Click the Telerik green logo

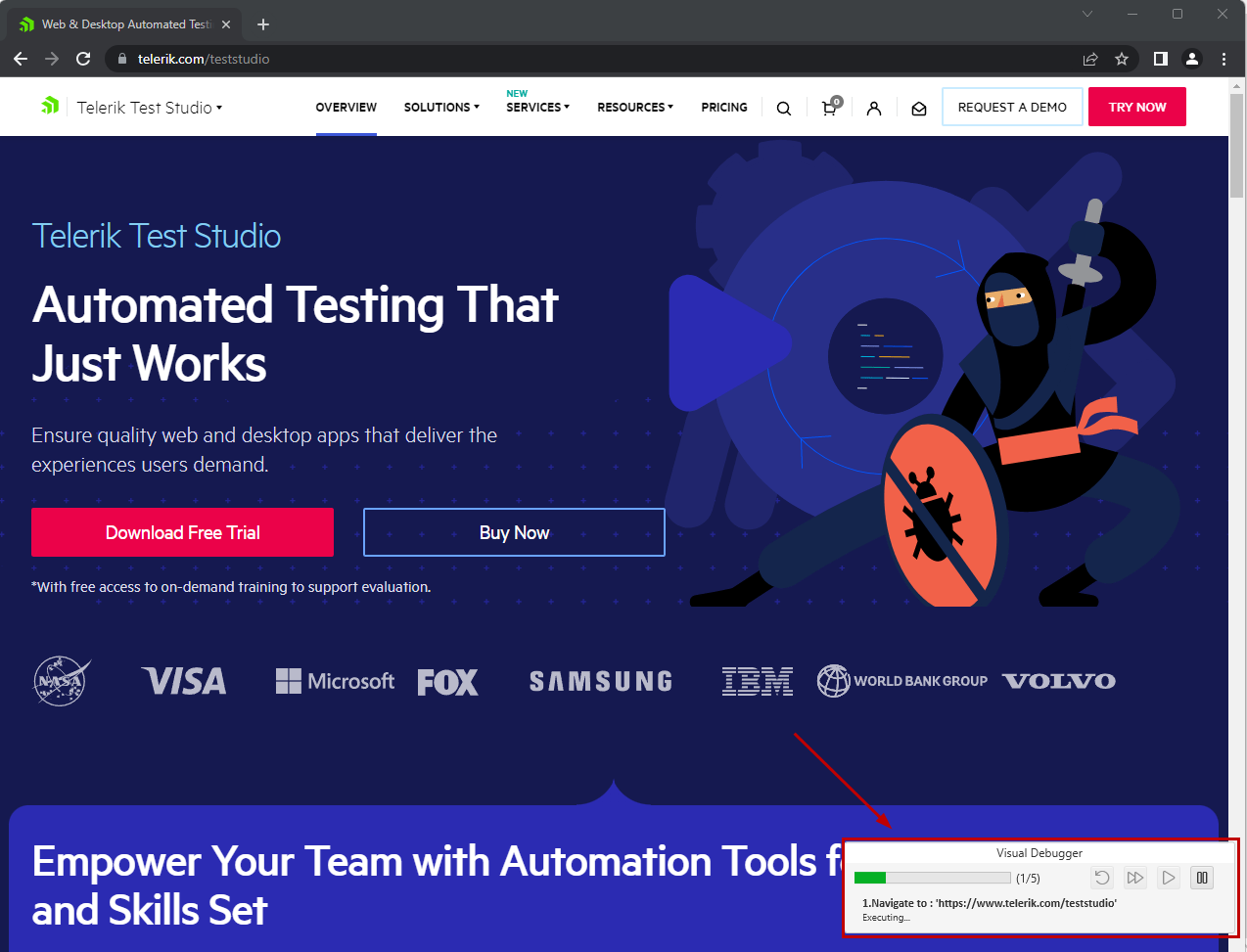click(50, 106)
